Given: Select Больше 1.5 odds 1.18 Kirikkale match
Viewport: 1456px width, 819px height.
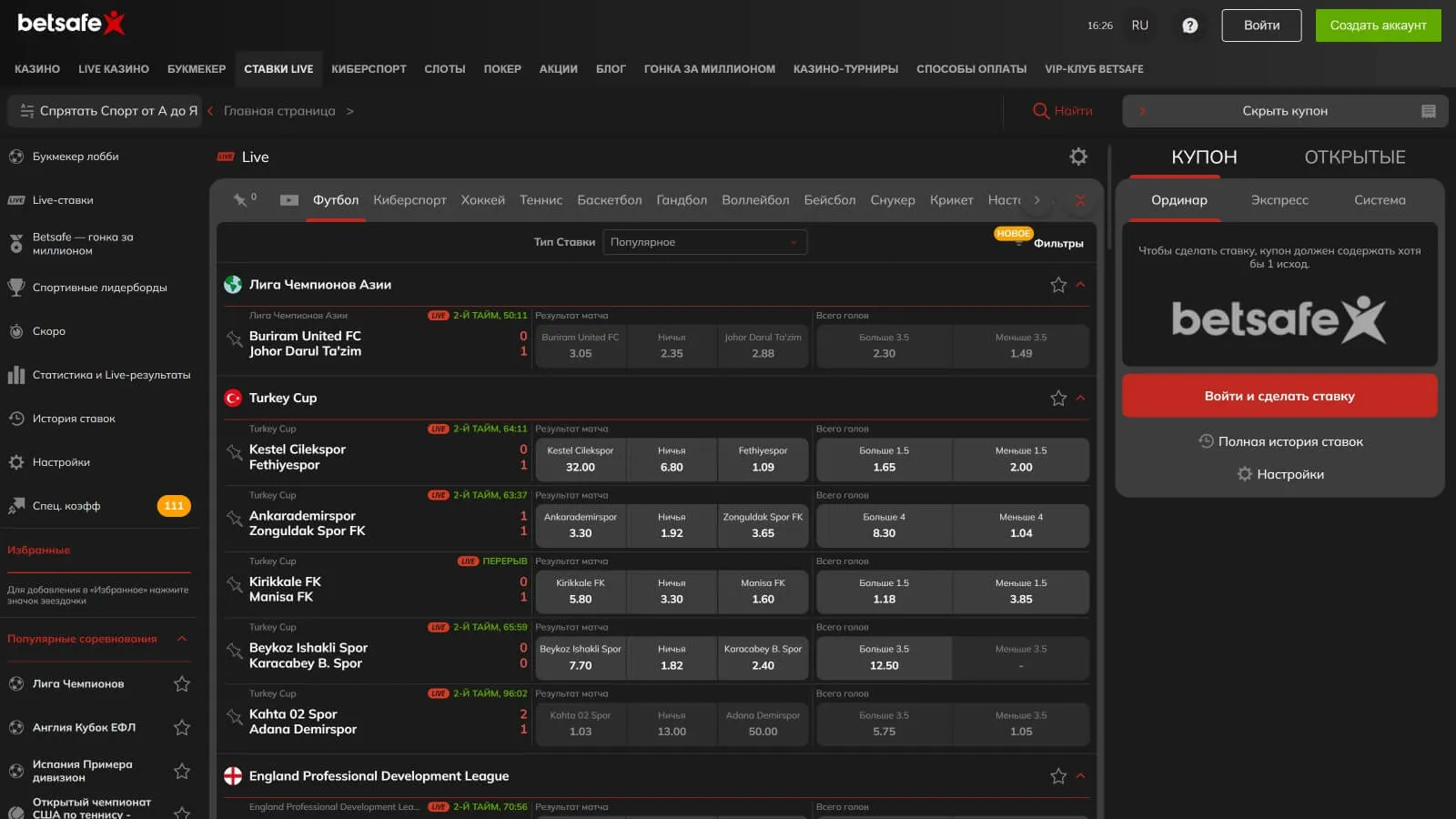Looking at the screenshot, I should 884,591.
